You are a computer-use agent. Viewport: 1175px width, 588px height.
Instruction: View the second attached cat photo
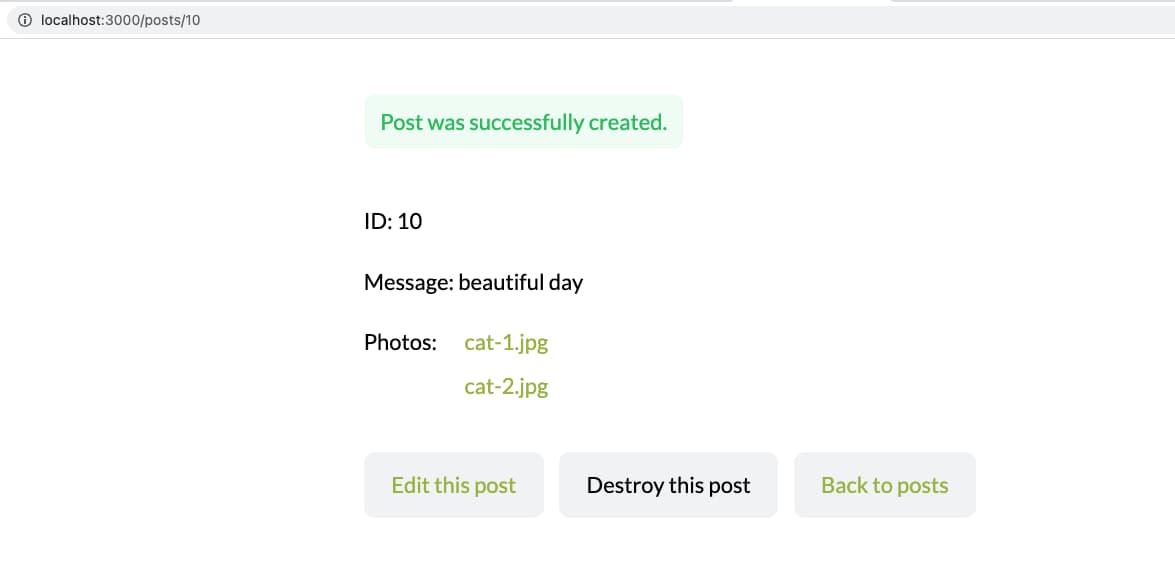point(506,386)
